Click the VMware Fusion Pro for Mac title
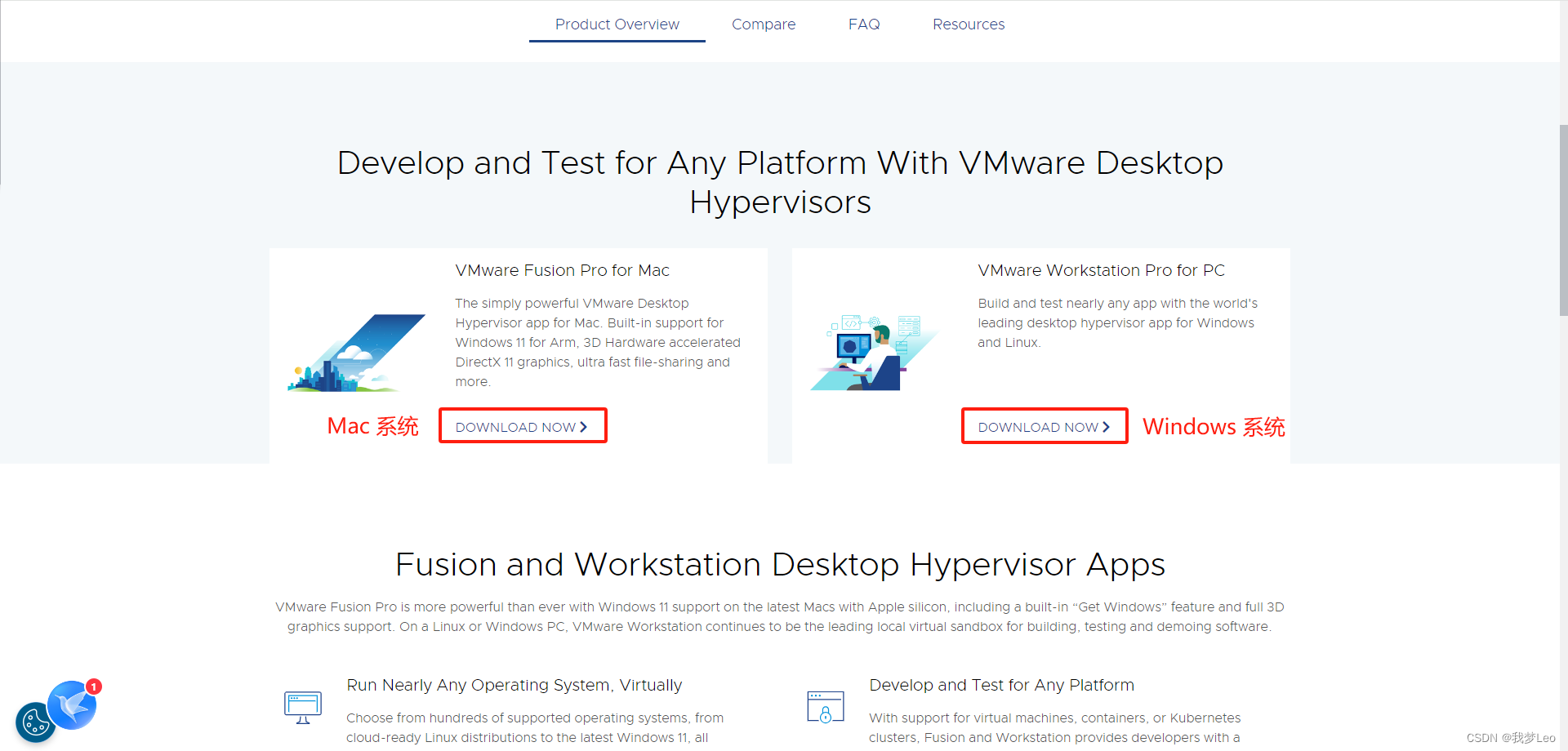Viewport: 1568px width, 751px height. point(562,270)
